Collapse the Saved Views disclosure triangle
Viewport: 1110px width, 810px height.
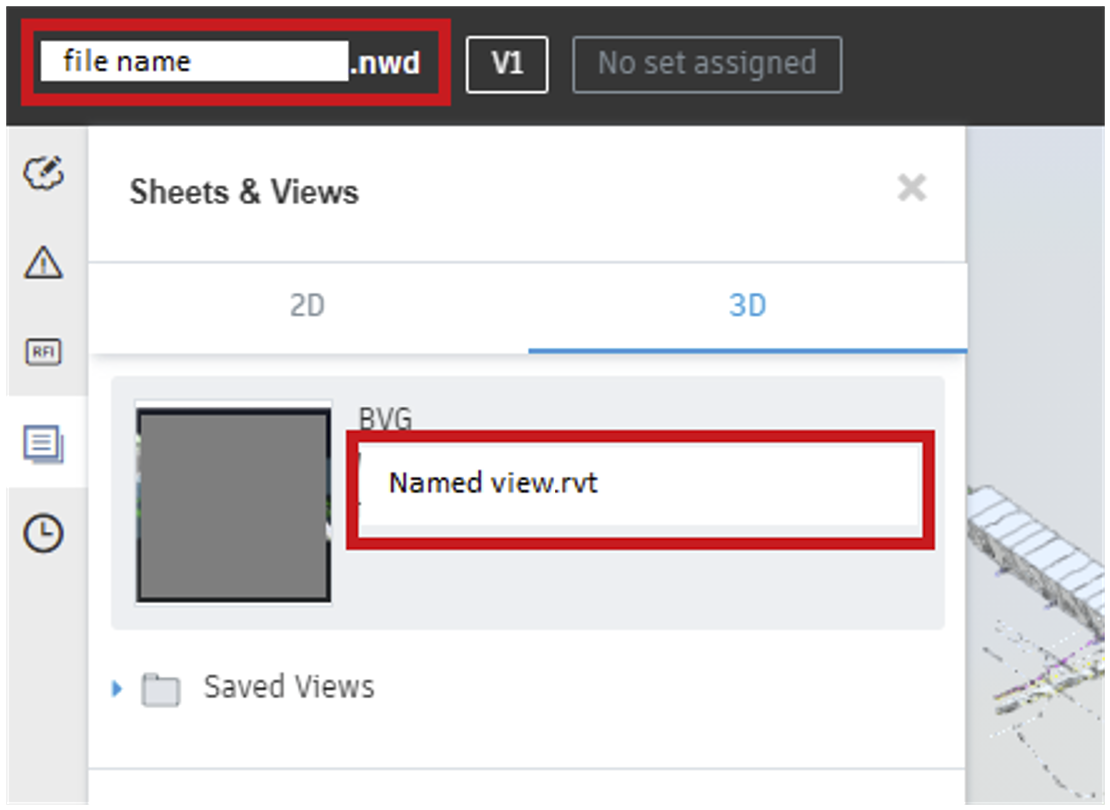pyautogui.click(x=116, y=687)
